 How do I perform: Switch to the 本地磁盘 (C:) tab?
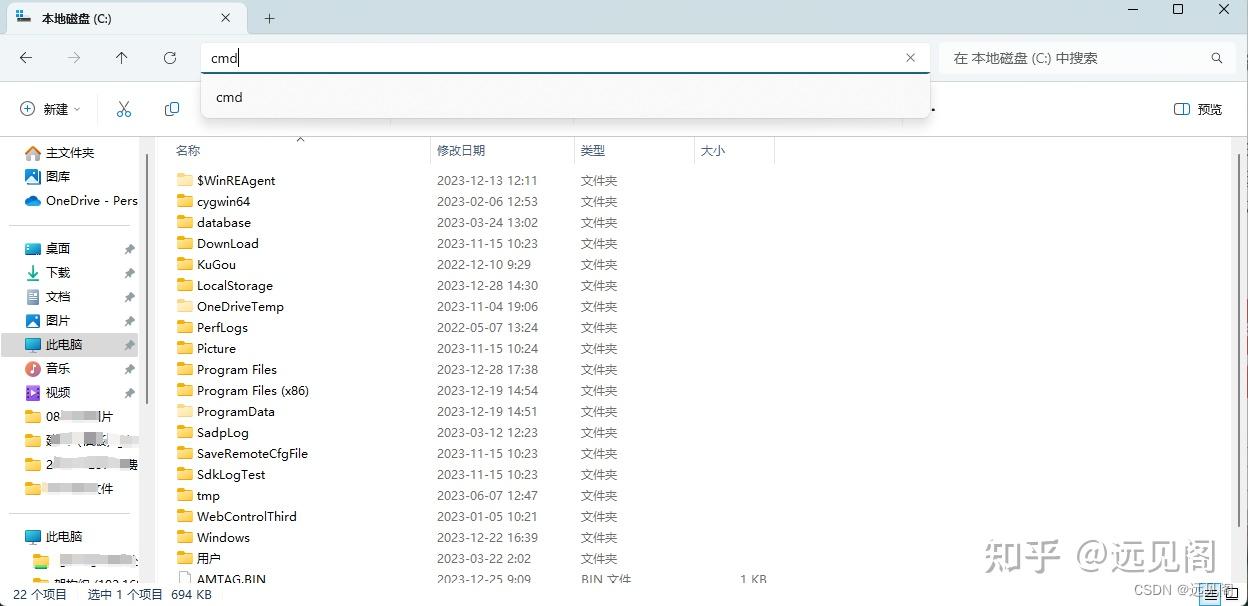coord(80,17)
